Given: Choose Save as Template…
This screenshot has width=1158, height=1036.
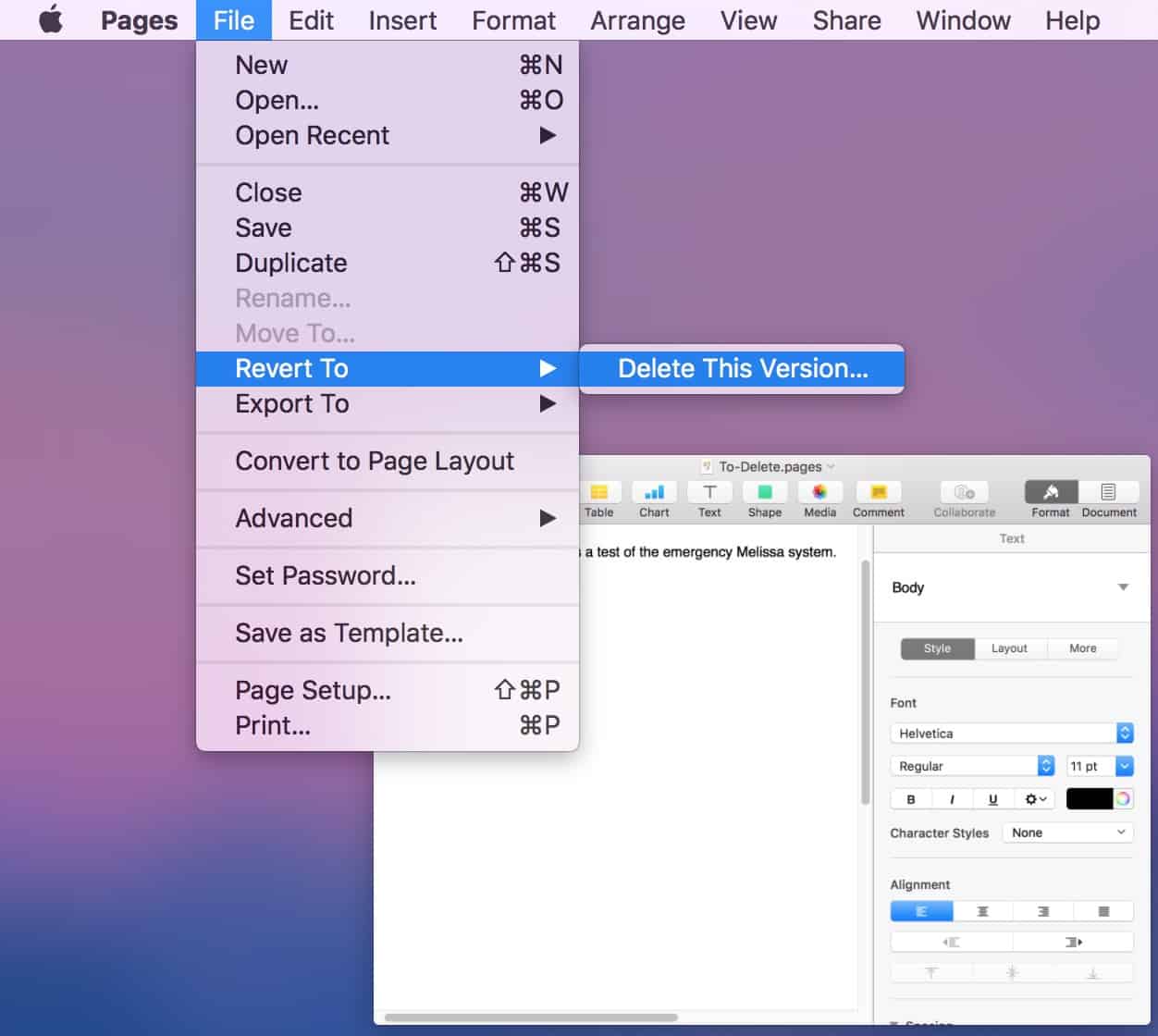Looking at the screenshot, I should pos(388,633).
